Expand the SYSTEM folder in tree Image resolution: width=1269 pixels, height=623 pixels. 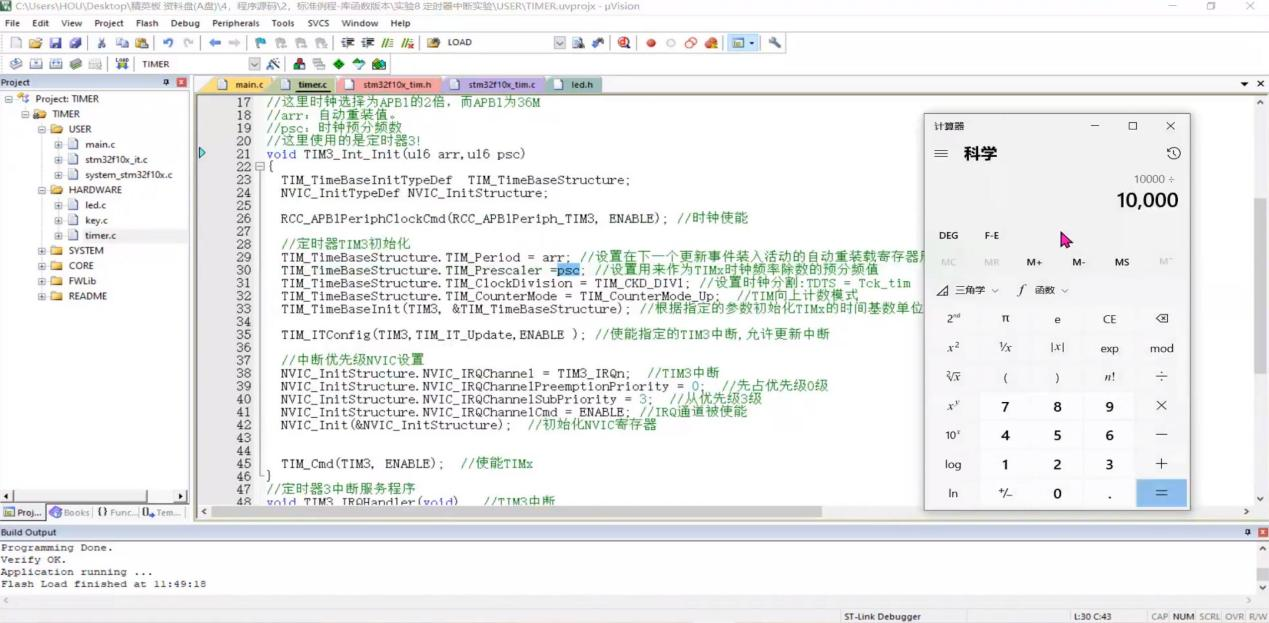(42, 251)
